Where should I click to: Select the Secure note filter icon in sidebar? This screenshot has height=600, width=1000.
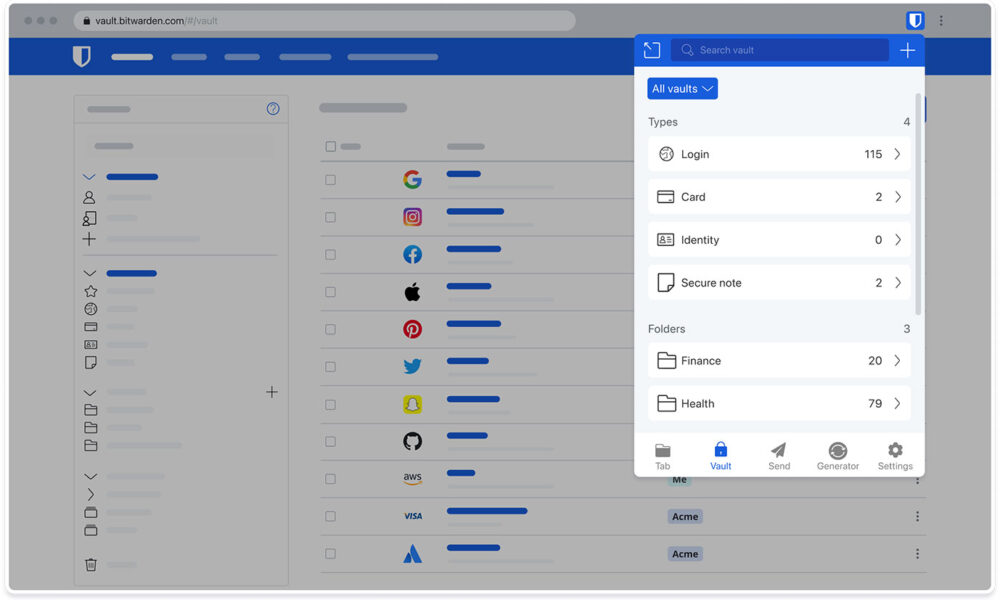pyautogui.click(x=91, y=362)
